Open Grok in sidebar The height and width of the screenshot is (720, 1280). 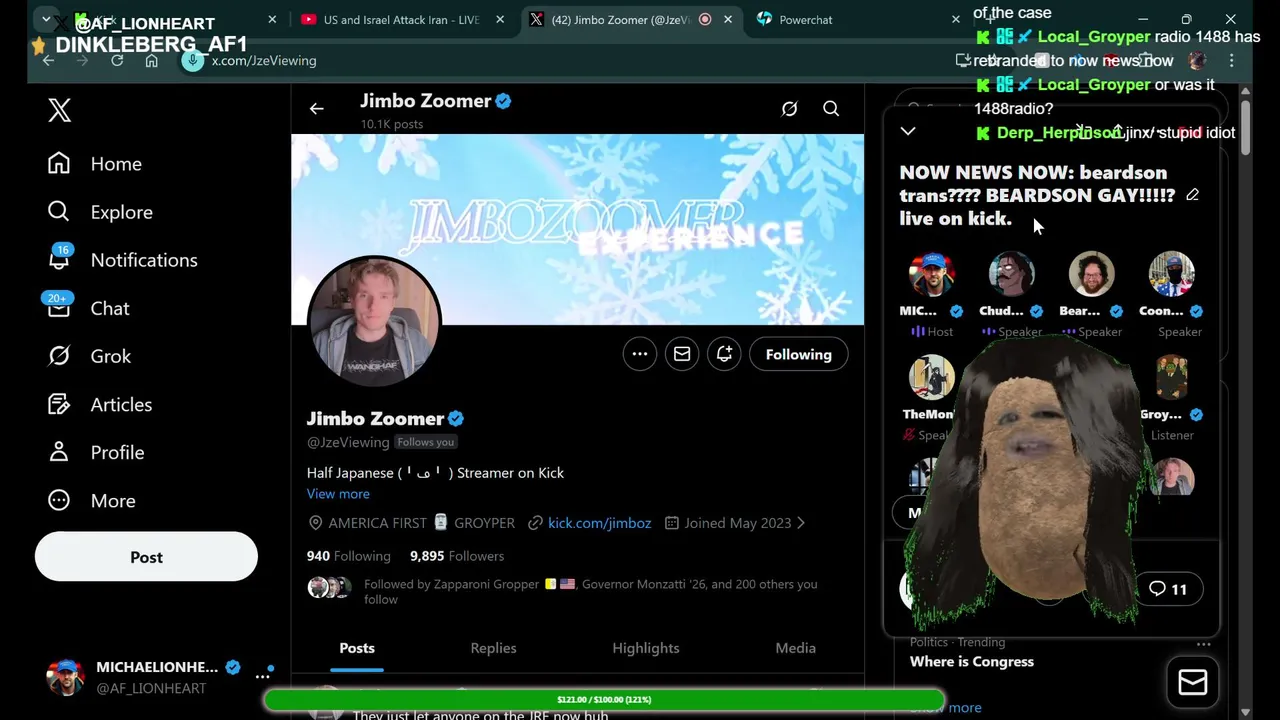click(89, 356)
